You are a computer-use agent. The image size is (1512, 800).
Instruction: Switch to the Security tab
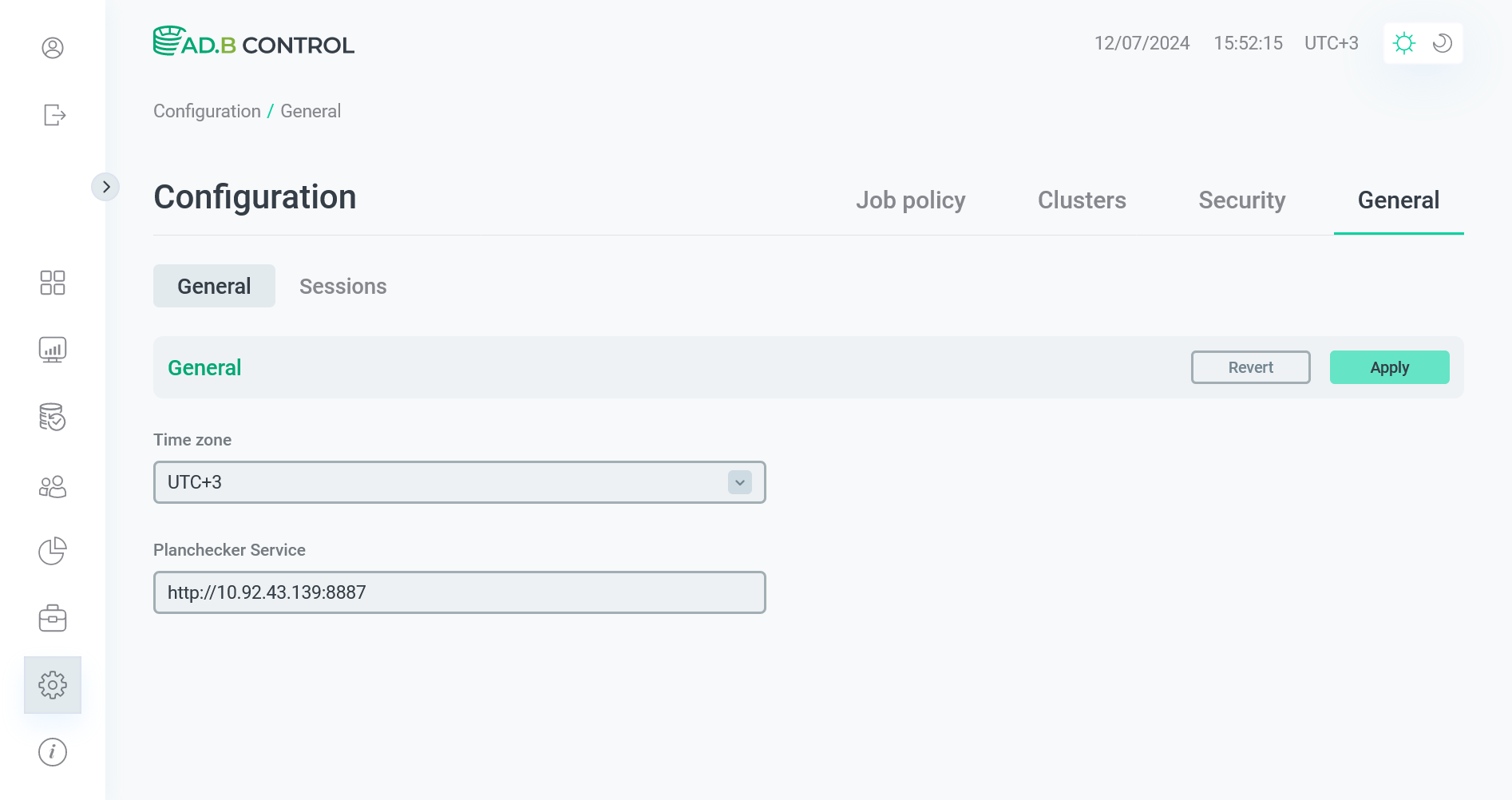[1241, 200]
